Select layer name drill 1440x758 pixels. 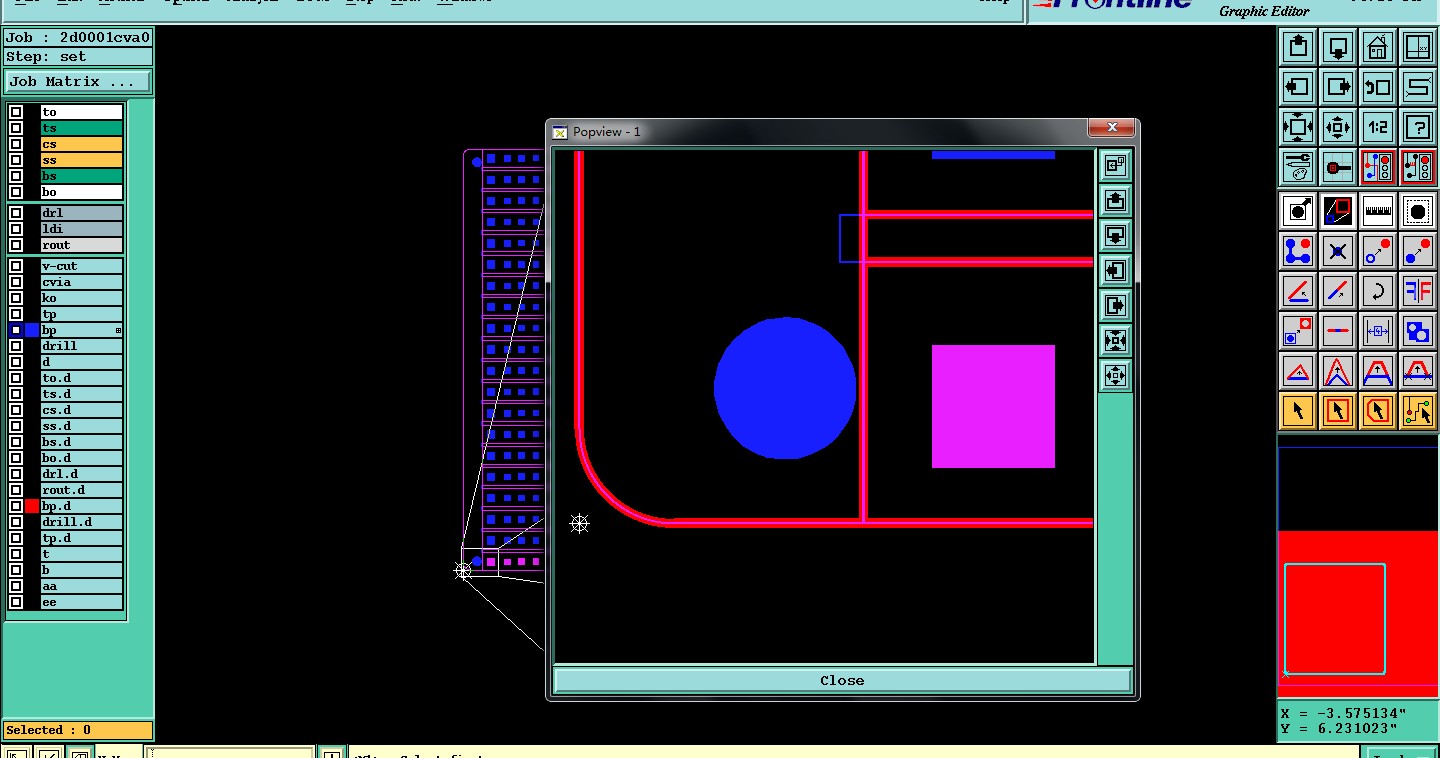[82, 346]
